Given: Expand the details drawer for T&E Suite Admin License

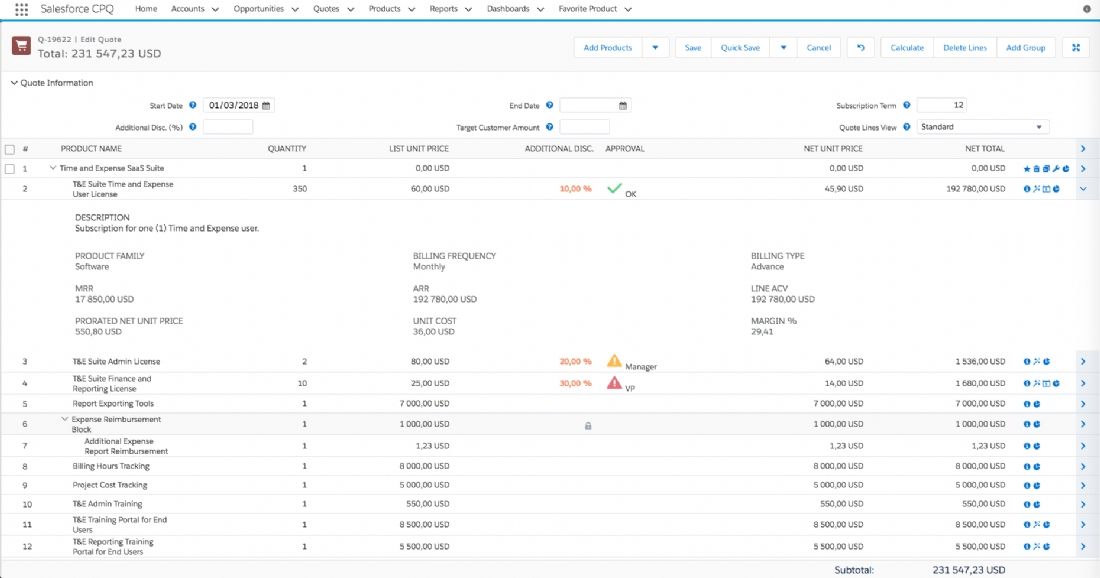Looking at the screenshot, I should pos(1083,362).
